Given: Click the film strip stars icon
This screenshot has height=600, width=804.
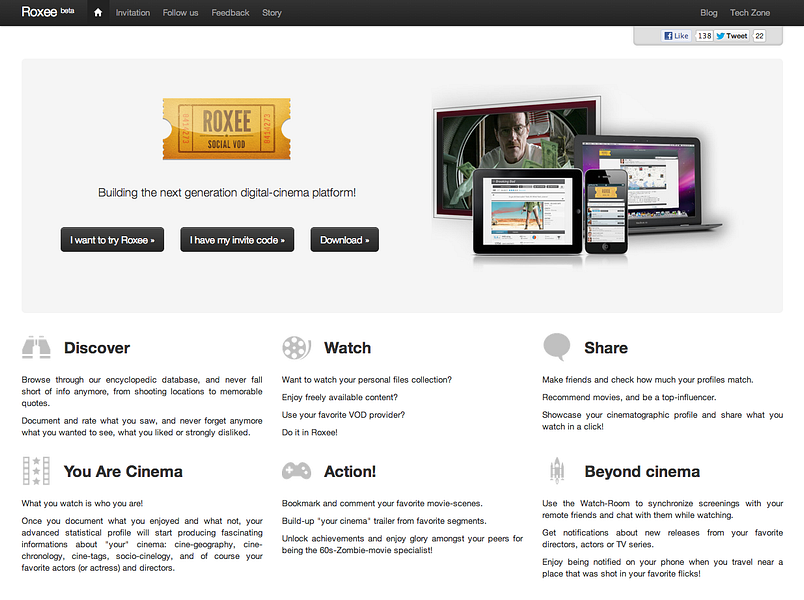Looking at the screenshot, I should (x=36, y=471).
